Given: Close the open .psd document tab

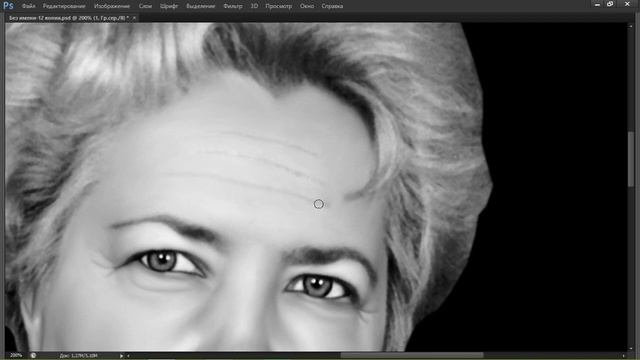Looking at the screenshot, I should click(x=134, y=18).
